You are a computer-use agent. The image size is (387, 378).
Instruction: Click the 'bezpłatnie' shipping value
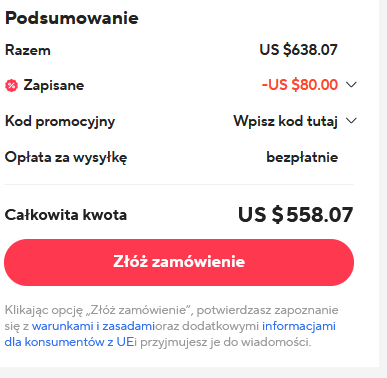pos(302,157)
